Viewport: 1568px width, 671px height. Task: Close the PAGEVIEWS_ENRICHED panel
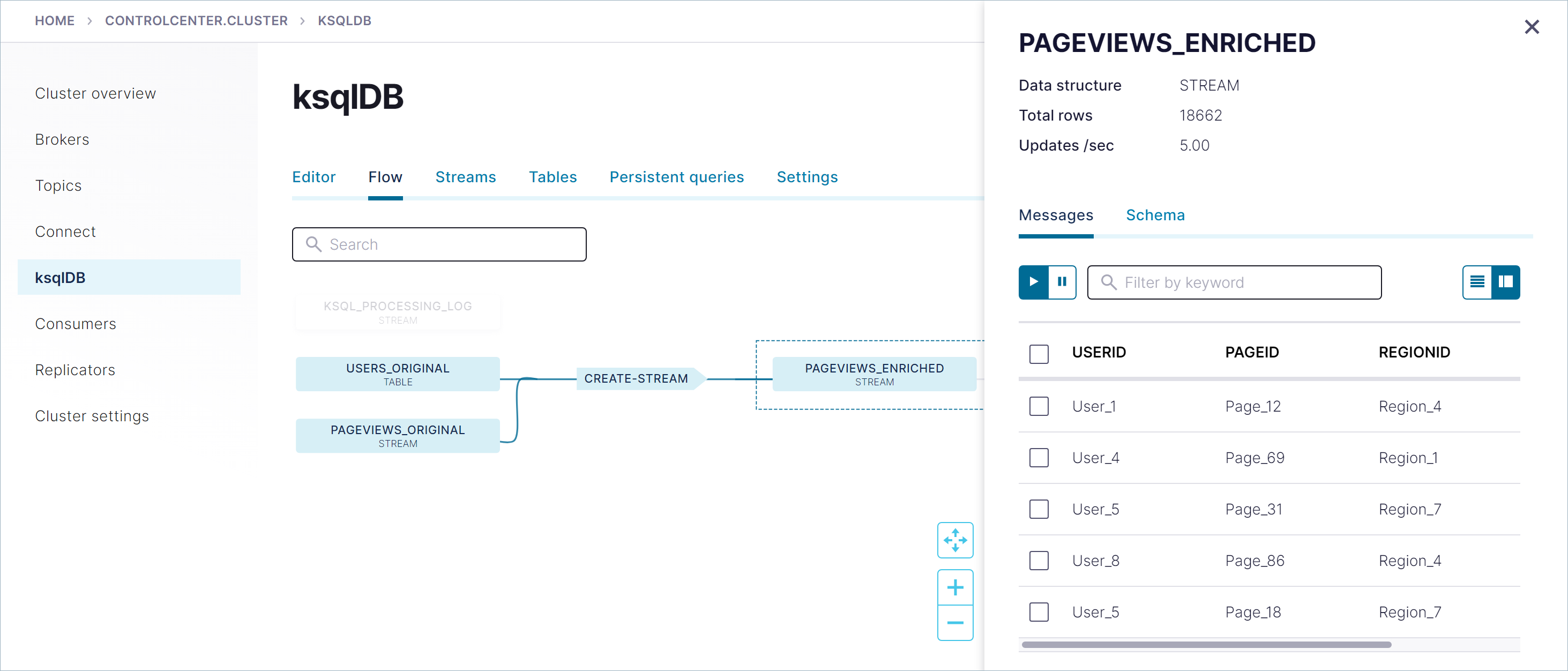(x=1532, y=27)
